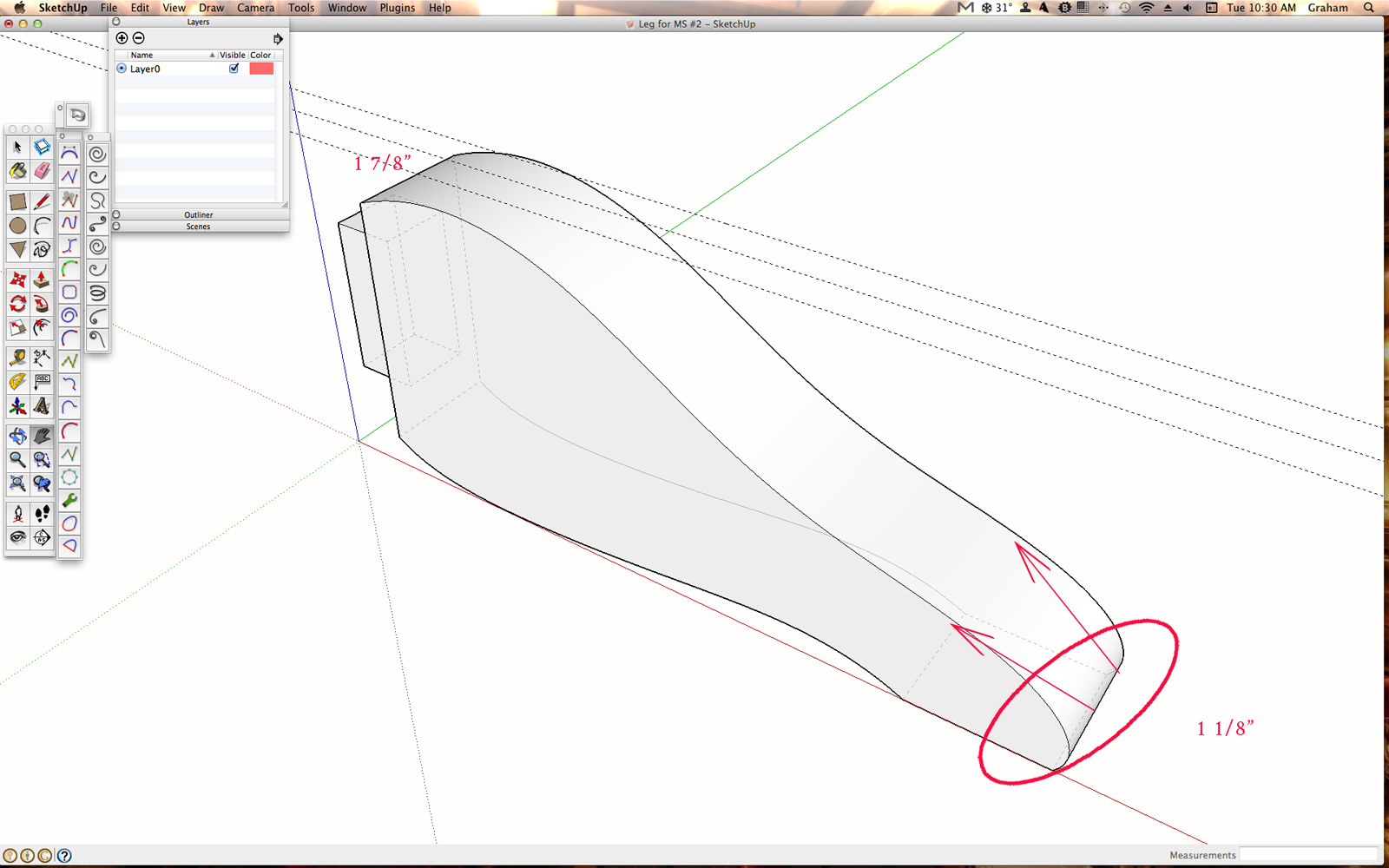Open the Edit menu
1389x868 pixels.
pos(140,8)
